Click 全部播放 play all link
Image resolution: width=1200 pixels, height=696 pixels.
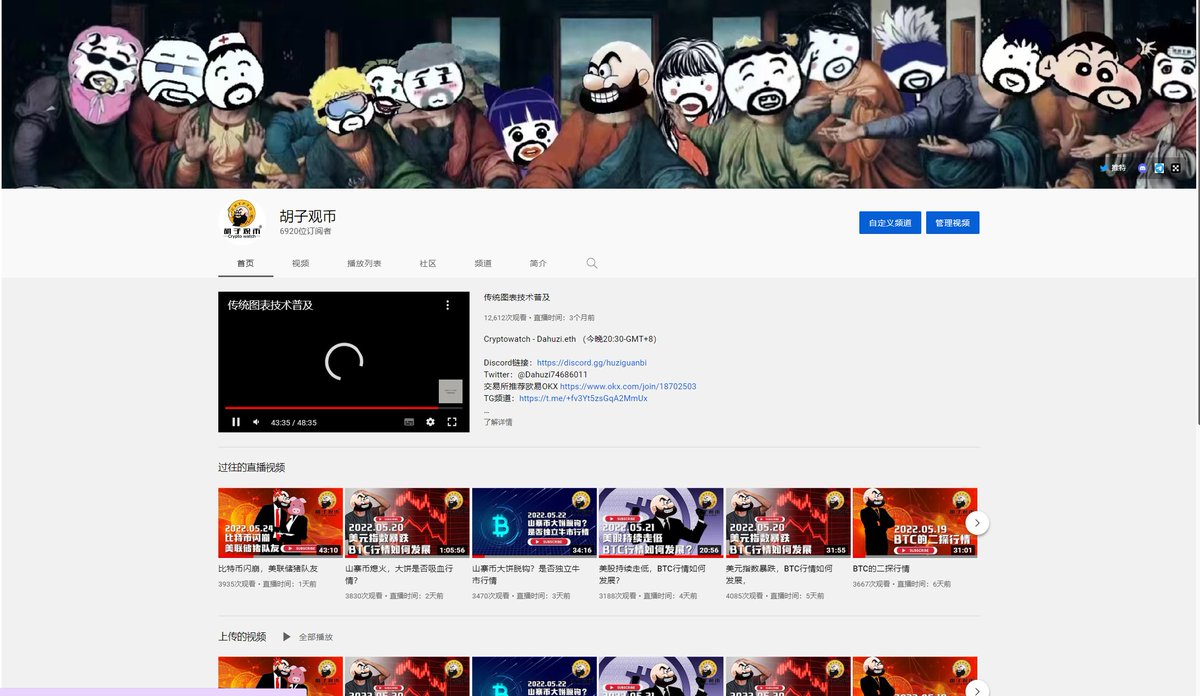316,636
